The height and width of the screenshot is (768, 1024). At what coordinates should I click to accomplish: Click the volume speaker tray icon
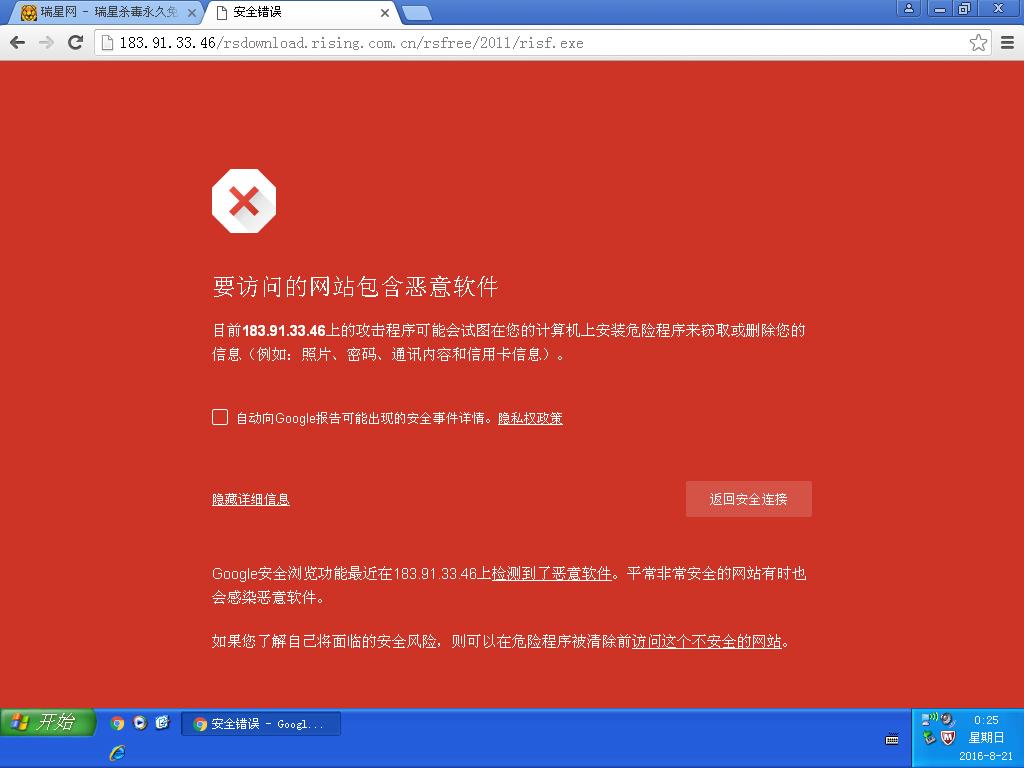click(x=947, y=720)
